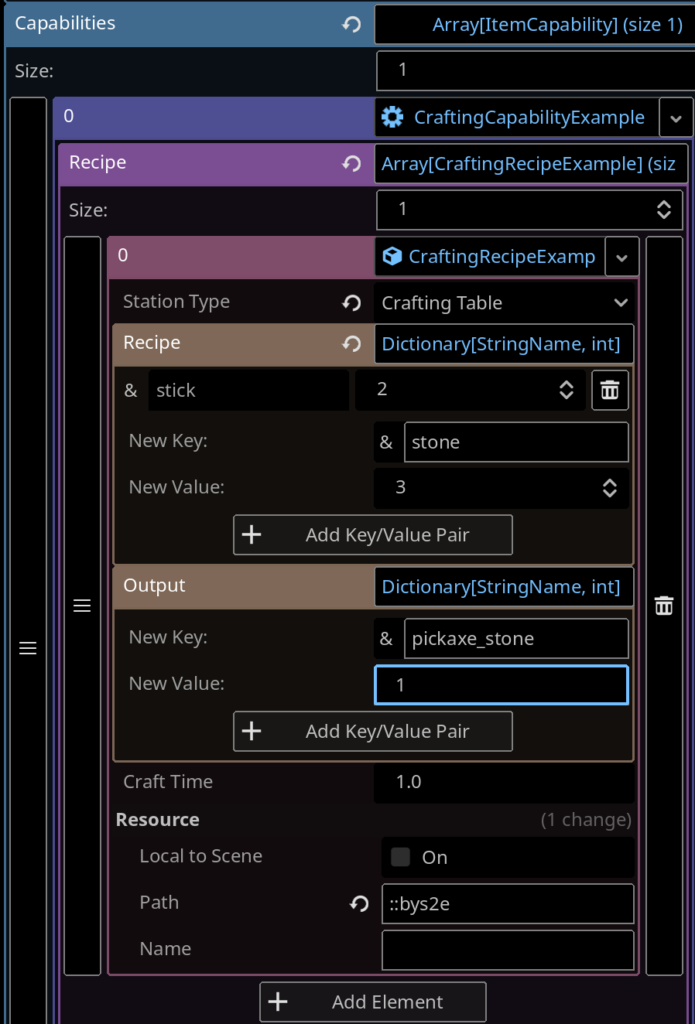Image resolution: width=695 pixels, height=1024 pixels.
Task: Expand the CraftingCapabilityExample resource dropdown arrow
Action: pos(676,118)
